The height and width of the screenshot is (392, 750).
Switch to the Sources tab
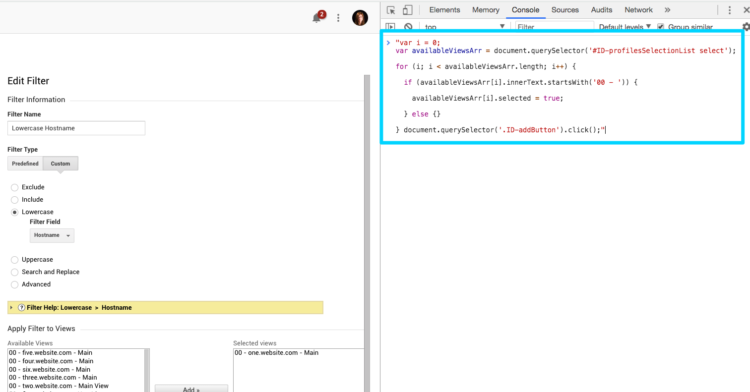coord(565,10)
